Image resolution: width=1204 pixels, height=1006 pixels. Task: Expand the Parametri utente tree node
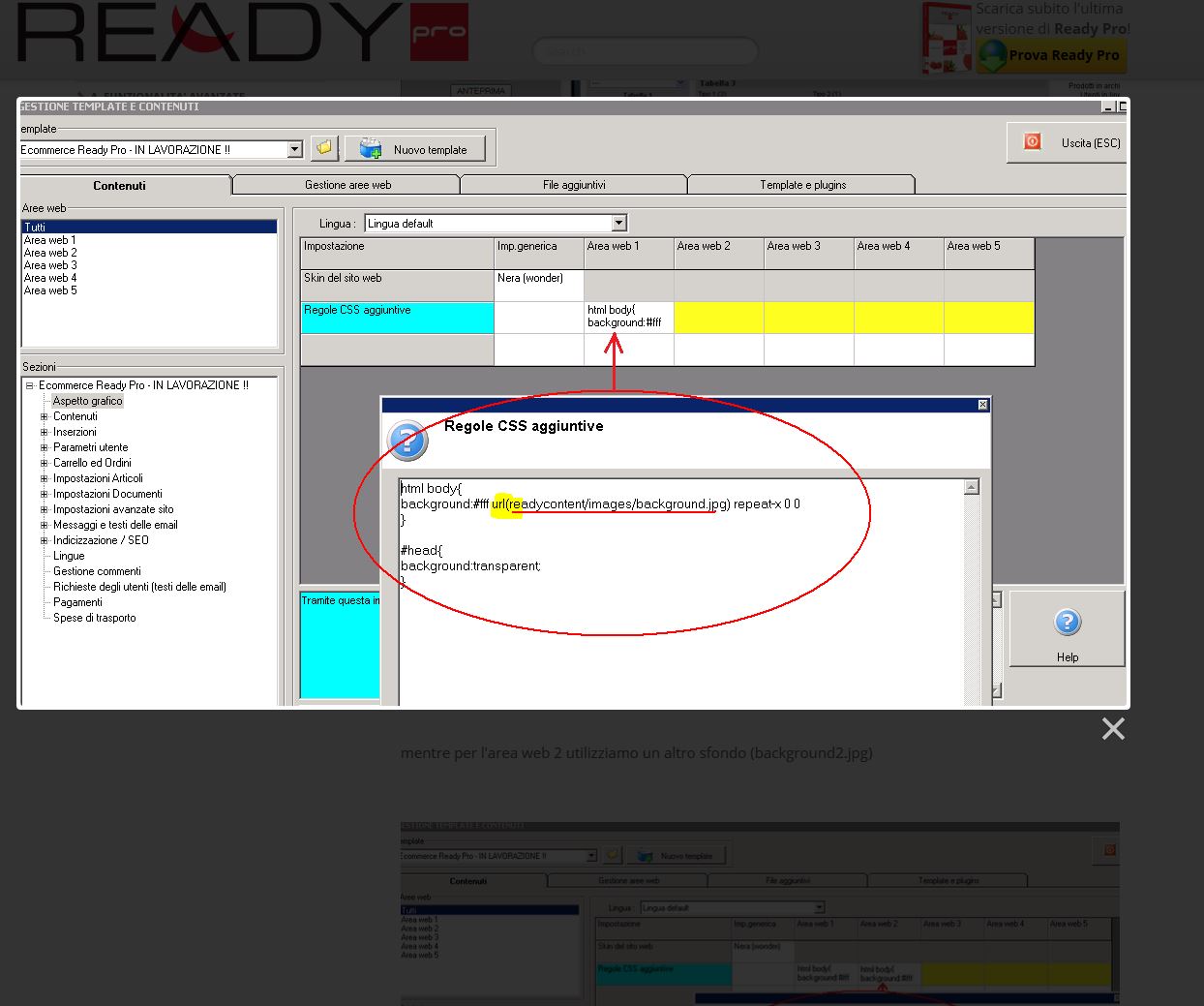(44, 447)
